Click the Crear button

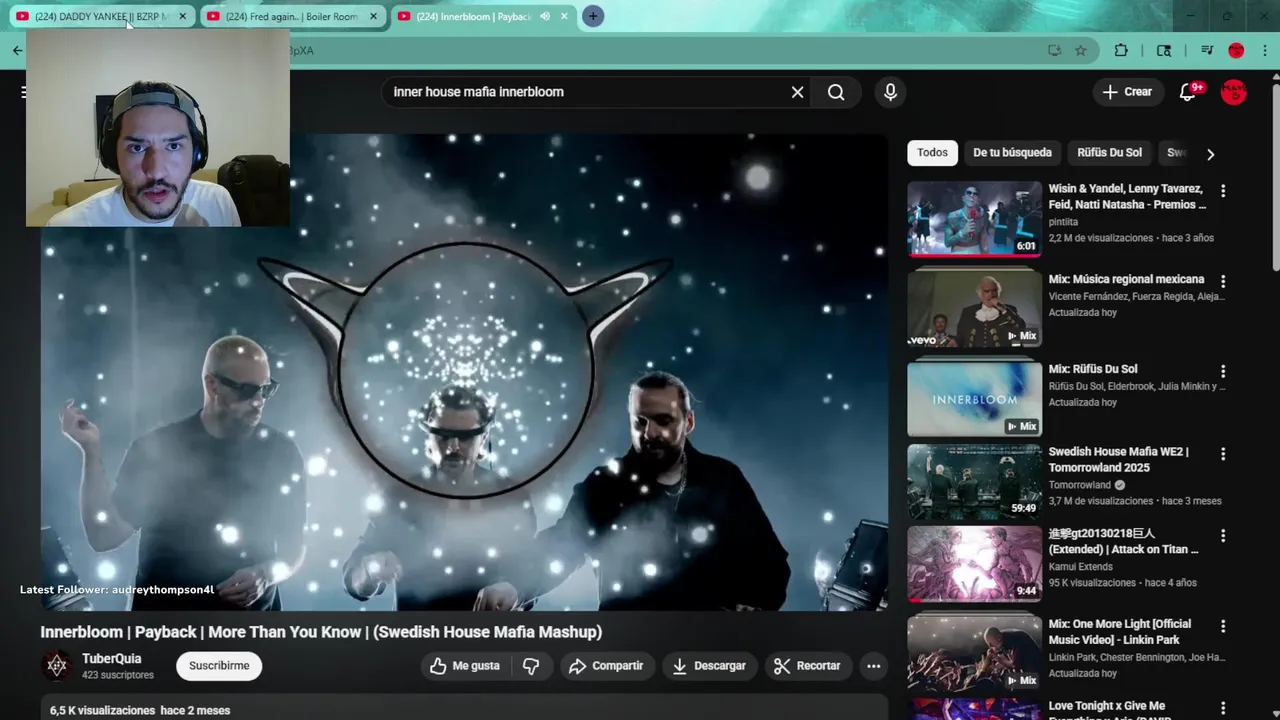pyautogui.click(x=1128, y=92)
